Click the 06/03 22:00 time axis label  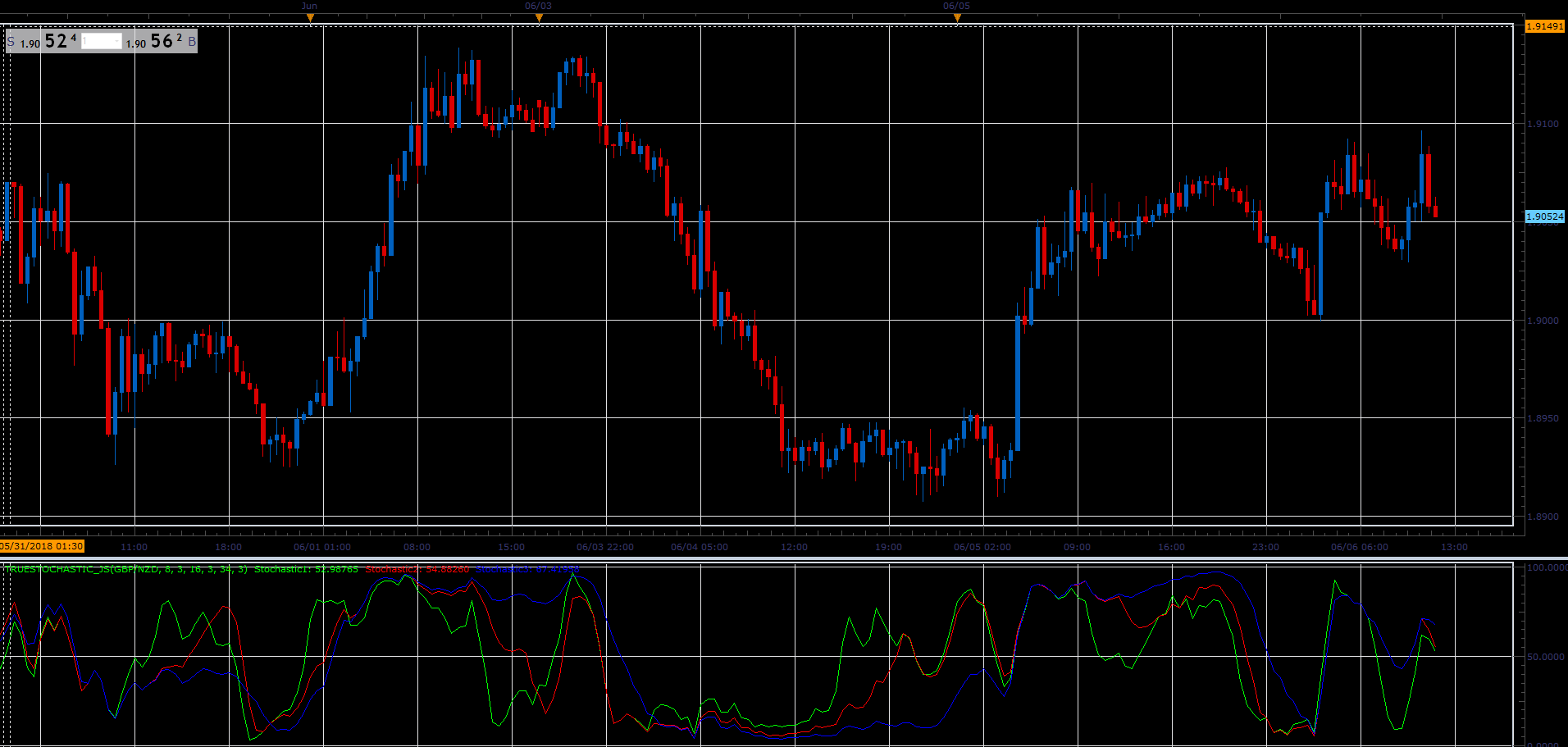point(605,547)
